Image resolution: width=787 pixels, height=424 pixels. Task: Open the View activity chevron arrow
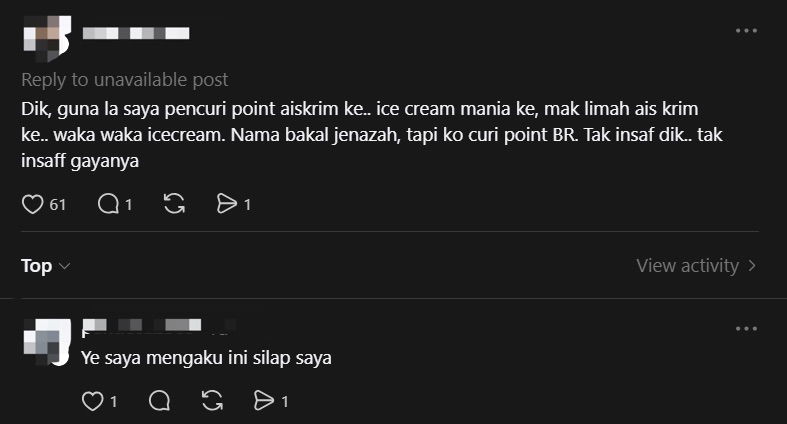752,266
